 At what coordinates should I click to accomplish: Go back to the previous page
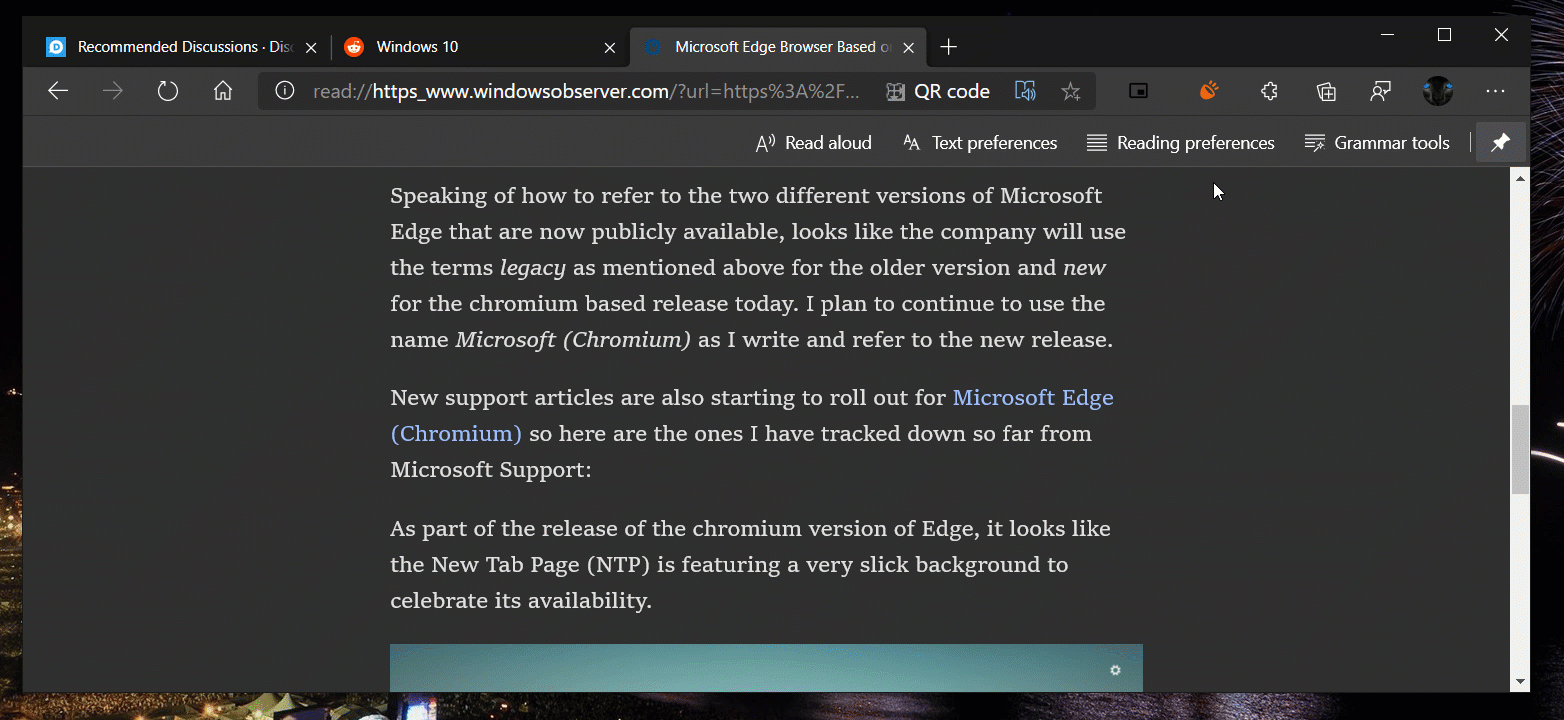58,92
